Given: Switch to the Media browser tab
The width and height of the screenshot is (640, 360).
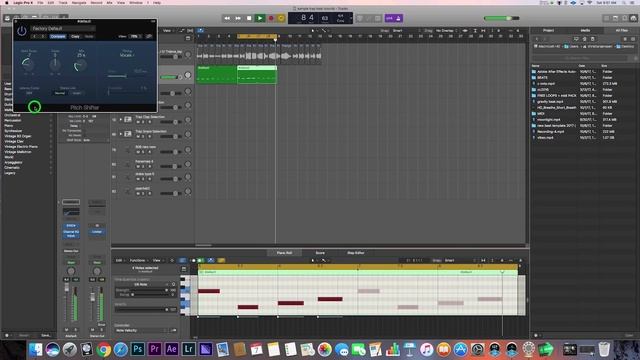Looking at the screenshot, I should [585, 31].
